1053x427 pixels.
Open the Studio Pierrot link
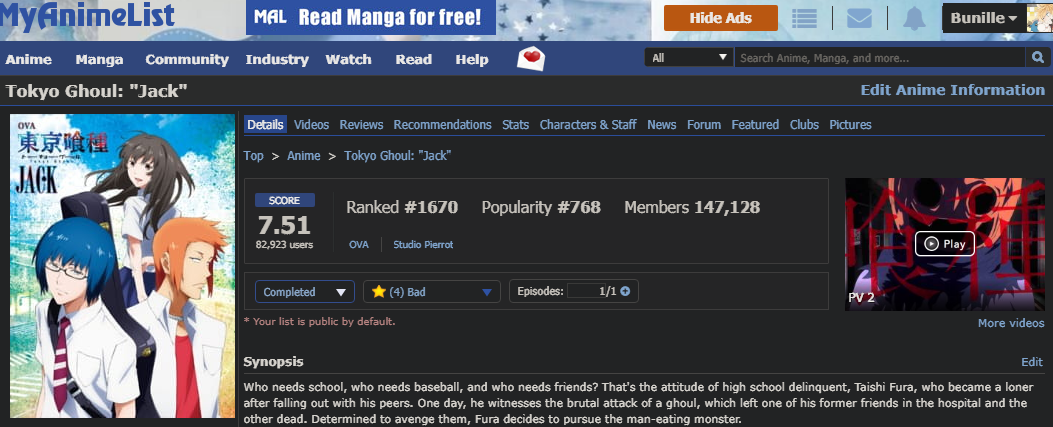[x=423, y=244]
